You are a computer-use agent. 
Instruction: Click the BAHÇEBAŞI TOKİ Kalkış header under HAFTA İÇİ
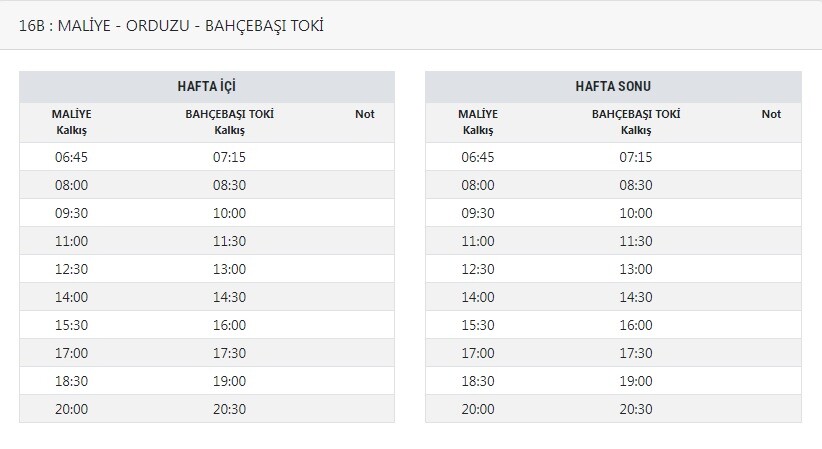coord(229,122)
